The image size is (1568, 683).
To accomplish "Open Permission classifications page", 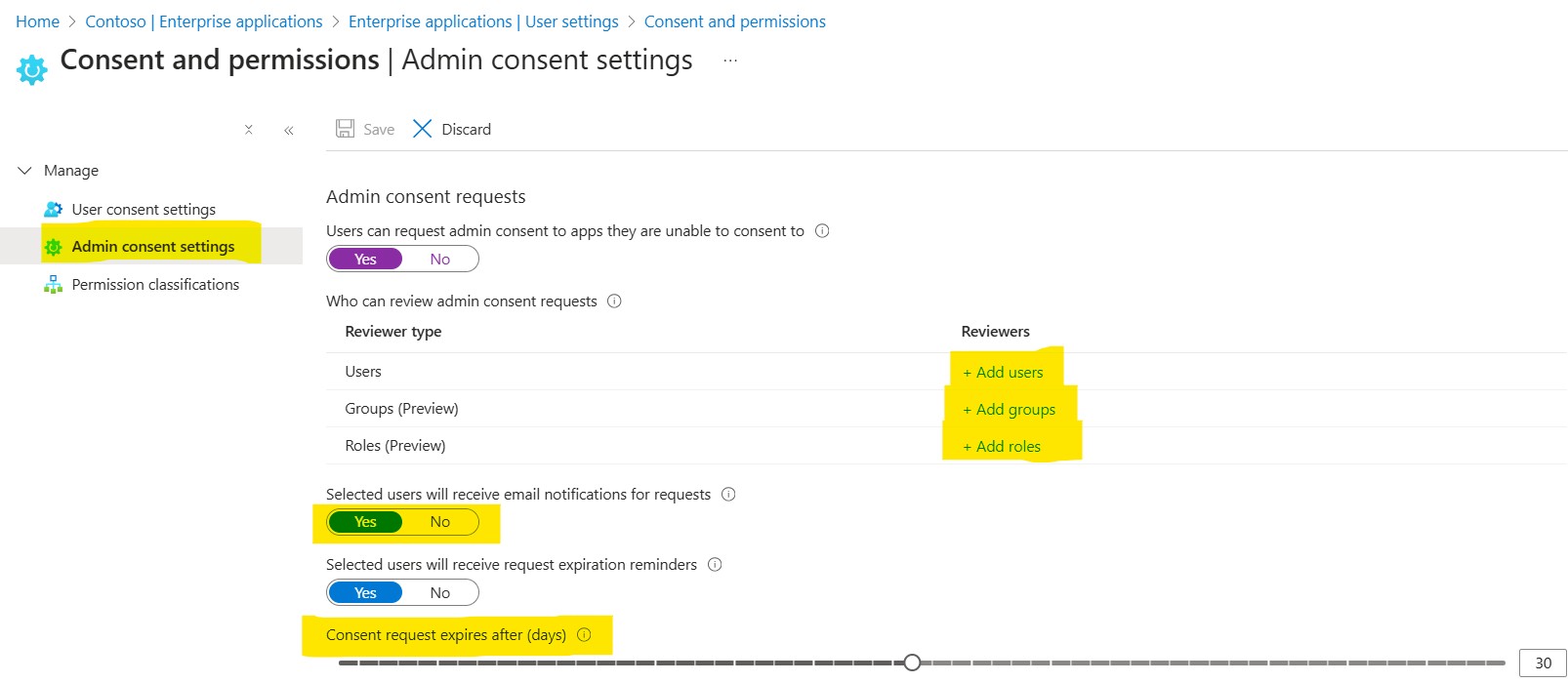I will pos(155,284).
